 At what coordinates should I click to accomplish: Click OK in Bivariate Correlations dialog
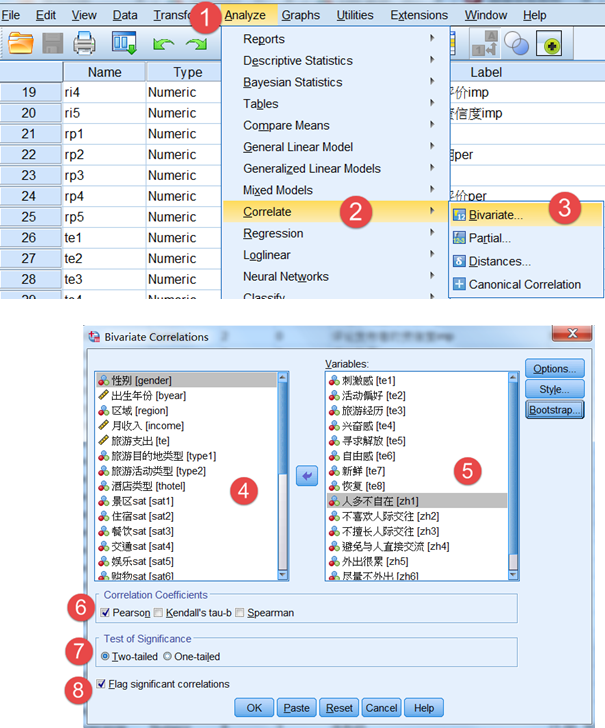pyautogui.click(x=254, y=708)
